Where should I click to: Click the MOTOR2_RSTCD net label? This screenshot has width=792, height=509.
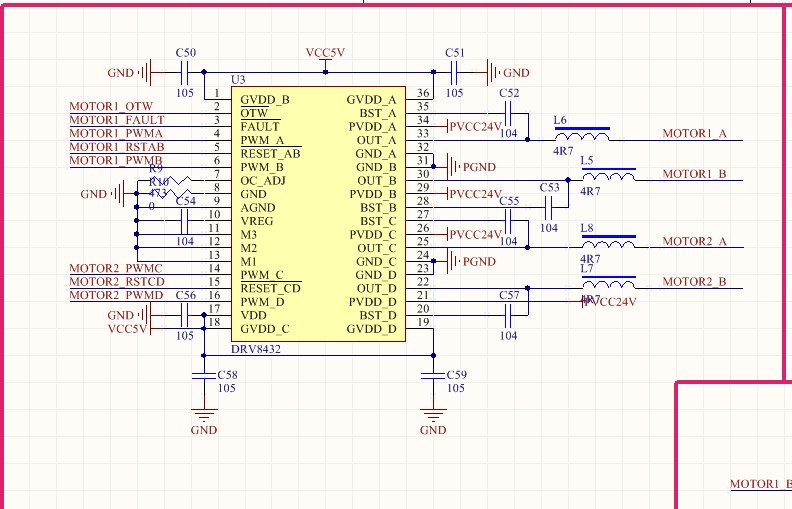pyautogui.click(x=117, y=282)
